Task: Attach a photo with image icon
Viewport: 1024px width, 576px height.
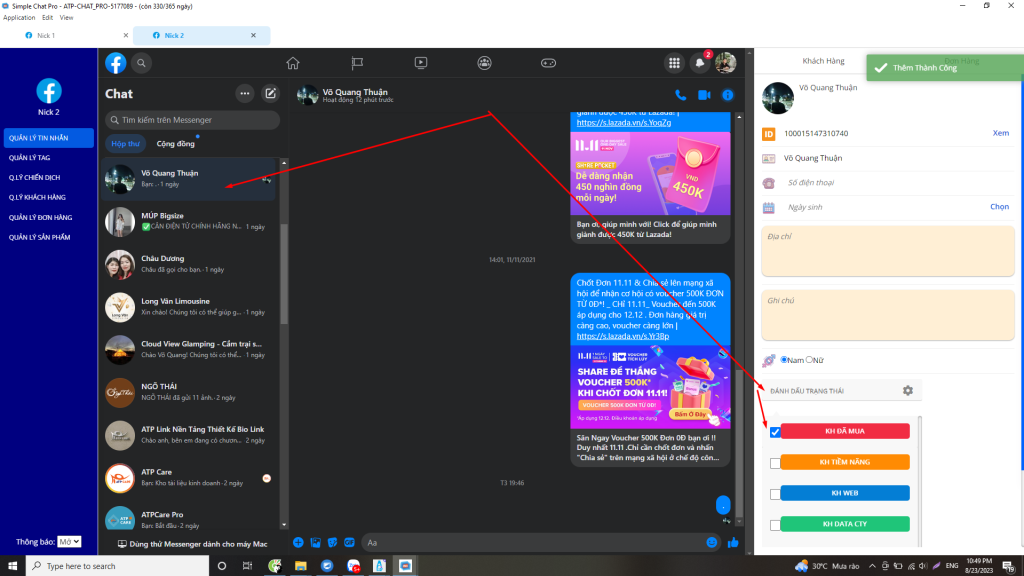Action: (x=315, y=543)
